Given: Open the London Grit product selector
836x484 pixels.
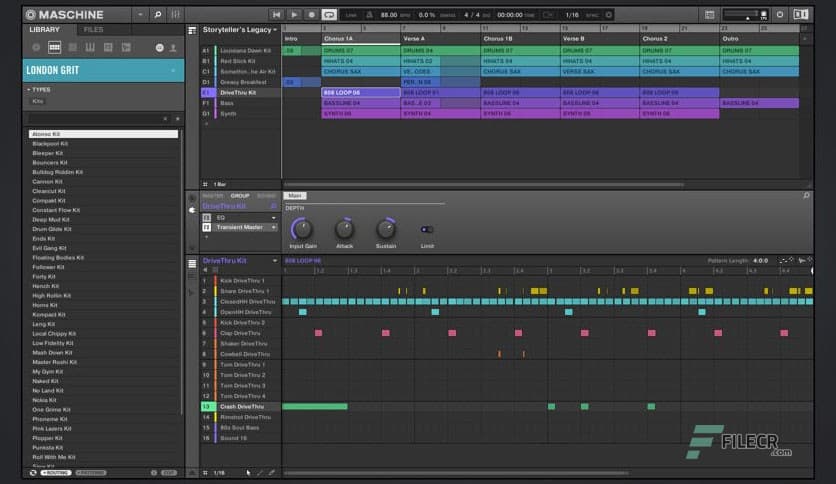Looking at the screenshot, I should 103,70.
